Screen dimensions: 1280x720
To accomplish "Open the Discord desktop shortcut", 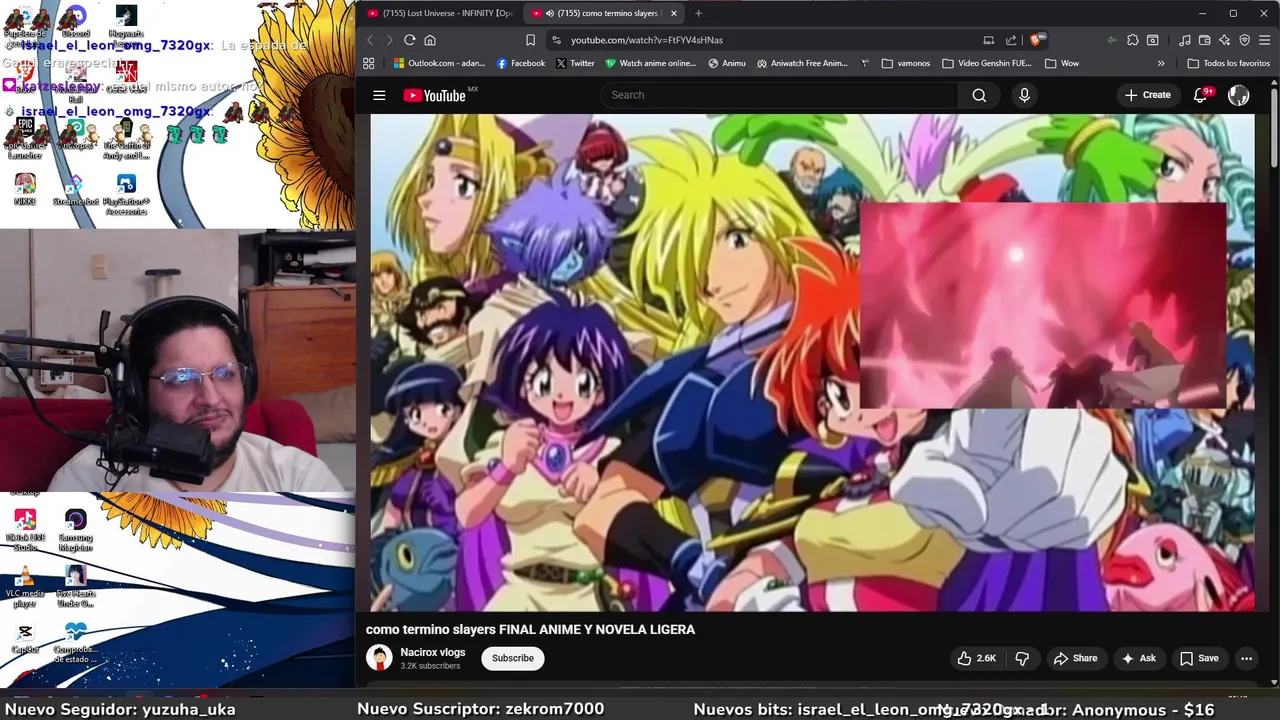I will point(75,21).
